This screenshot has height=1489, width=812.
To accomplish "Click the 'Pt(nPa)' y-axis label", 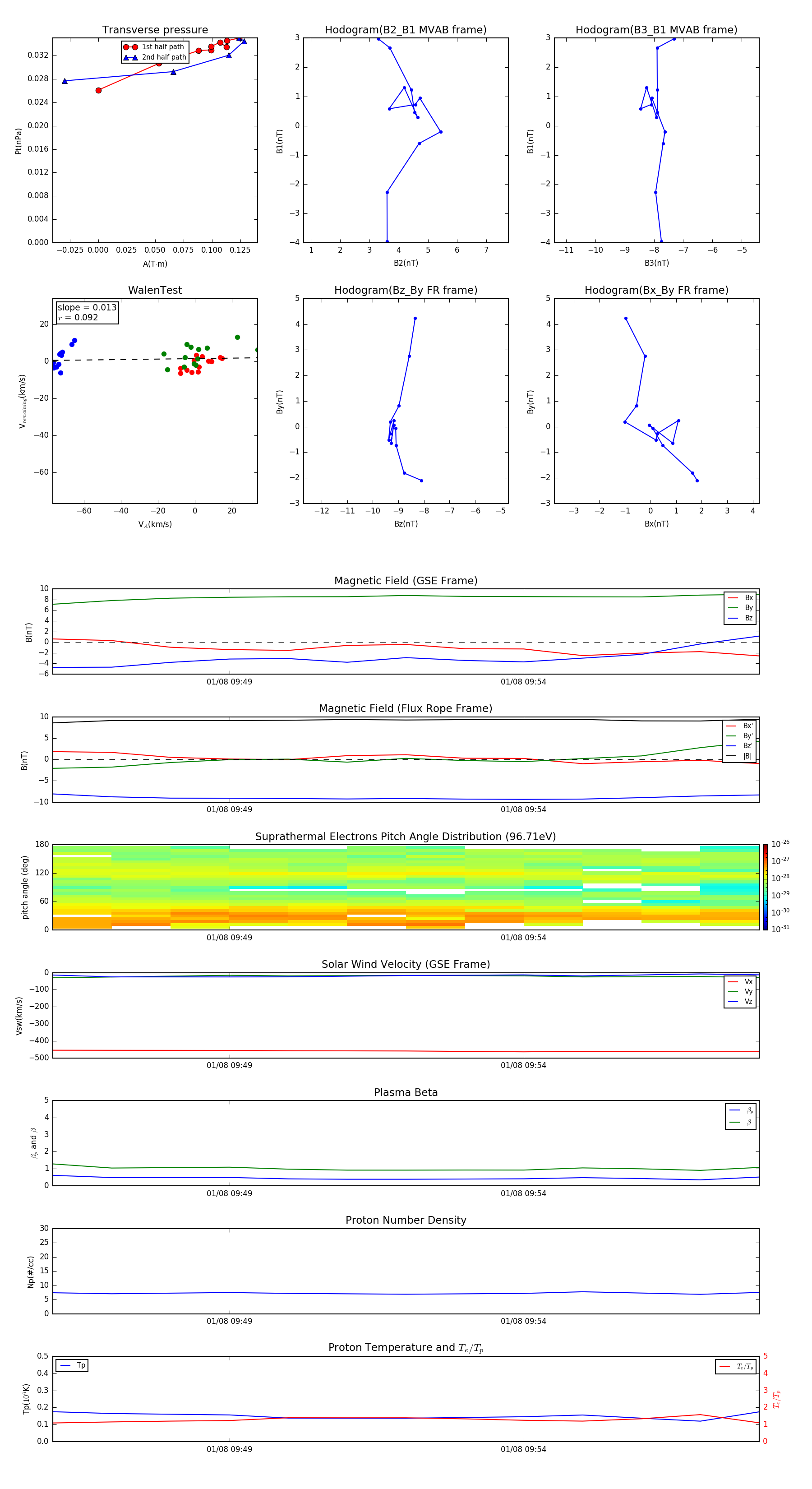I will 18,141.
